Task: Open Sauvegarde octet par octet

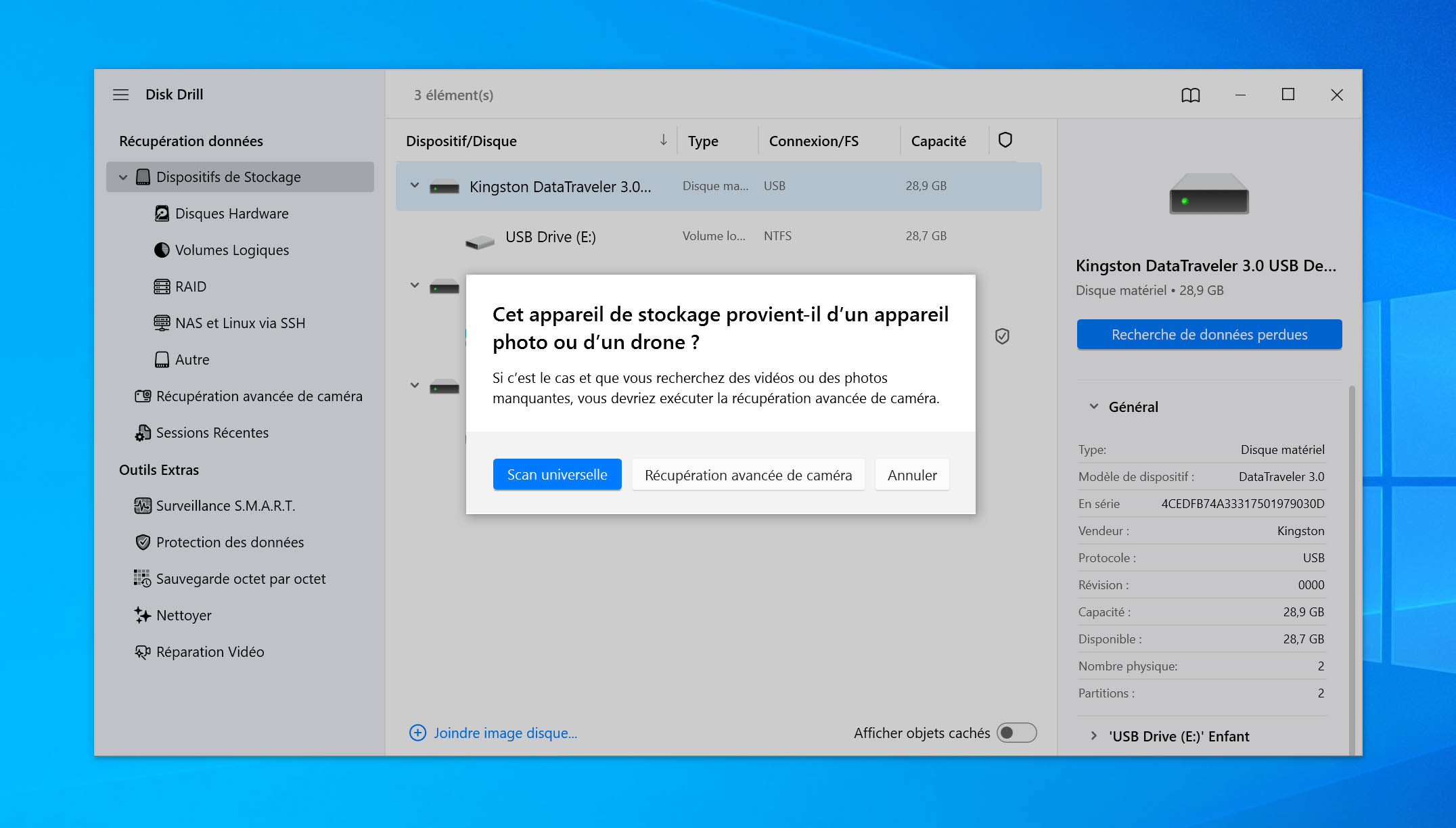Action: [x=240, y=579]
